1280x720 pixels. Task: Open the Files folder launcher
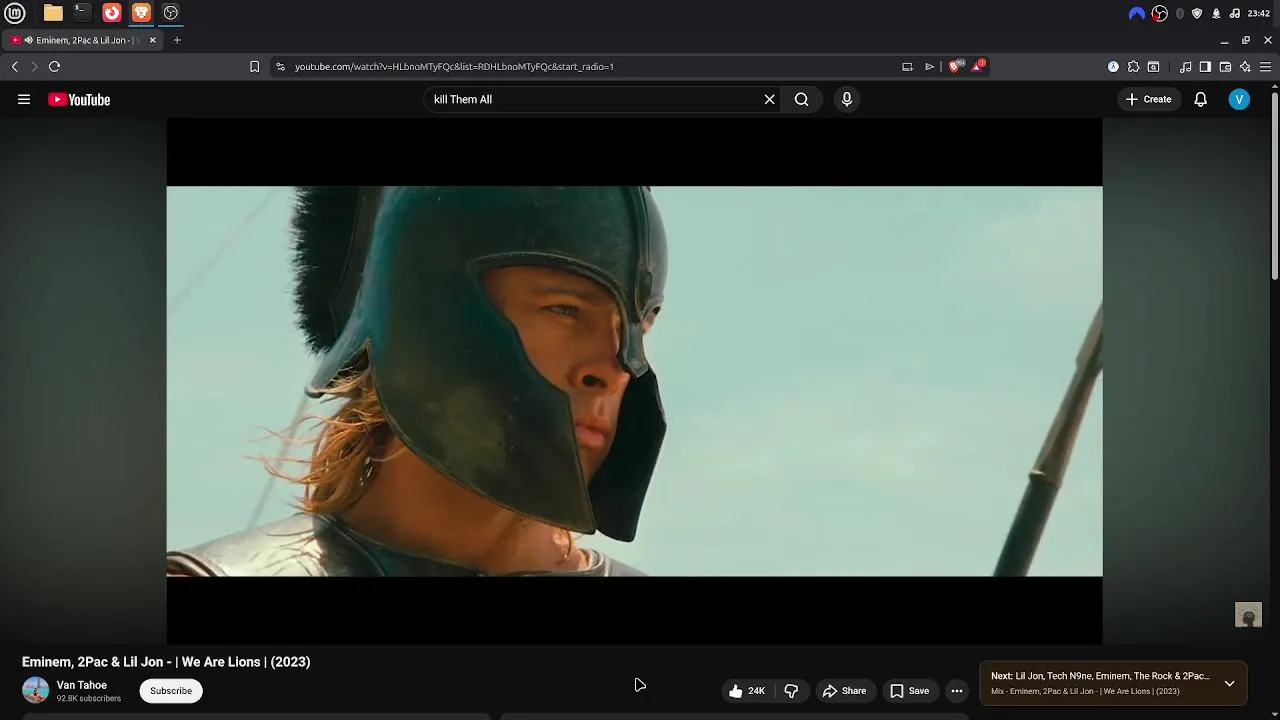tap(53, 13)
